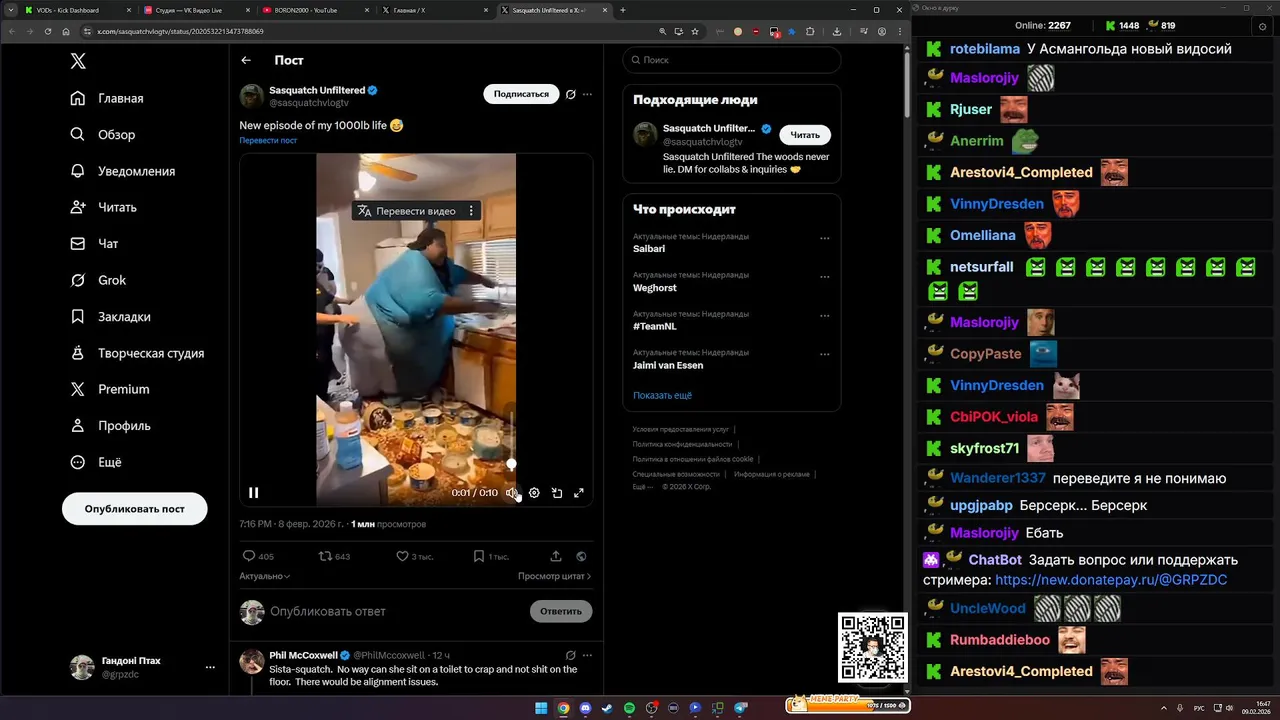This screenshot has width=1280, height=720.
Task: Open browser extensions puzzle icon
Action: pos(810,32)
